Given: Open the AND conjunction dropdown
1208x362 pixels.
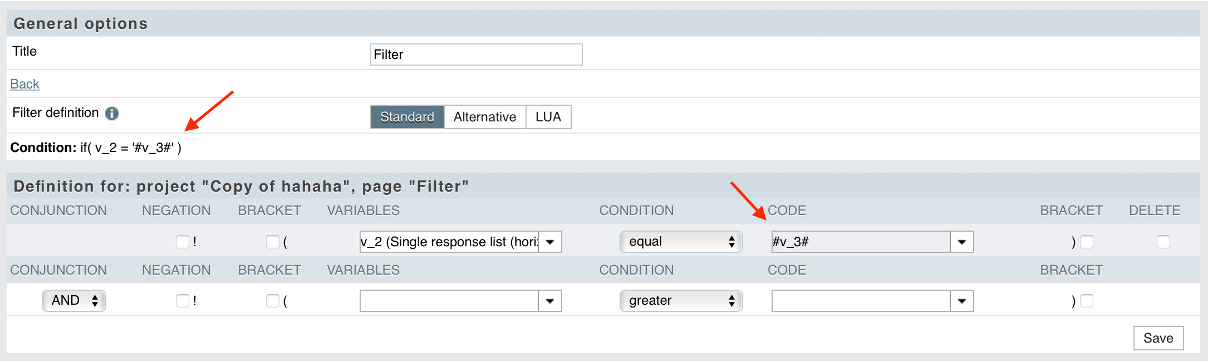Looking at the screenshot, I should (x=74, y=300).
